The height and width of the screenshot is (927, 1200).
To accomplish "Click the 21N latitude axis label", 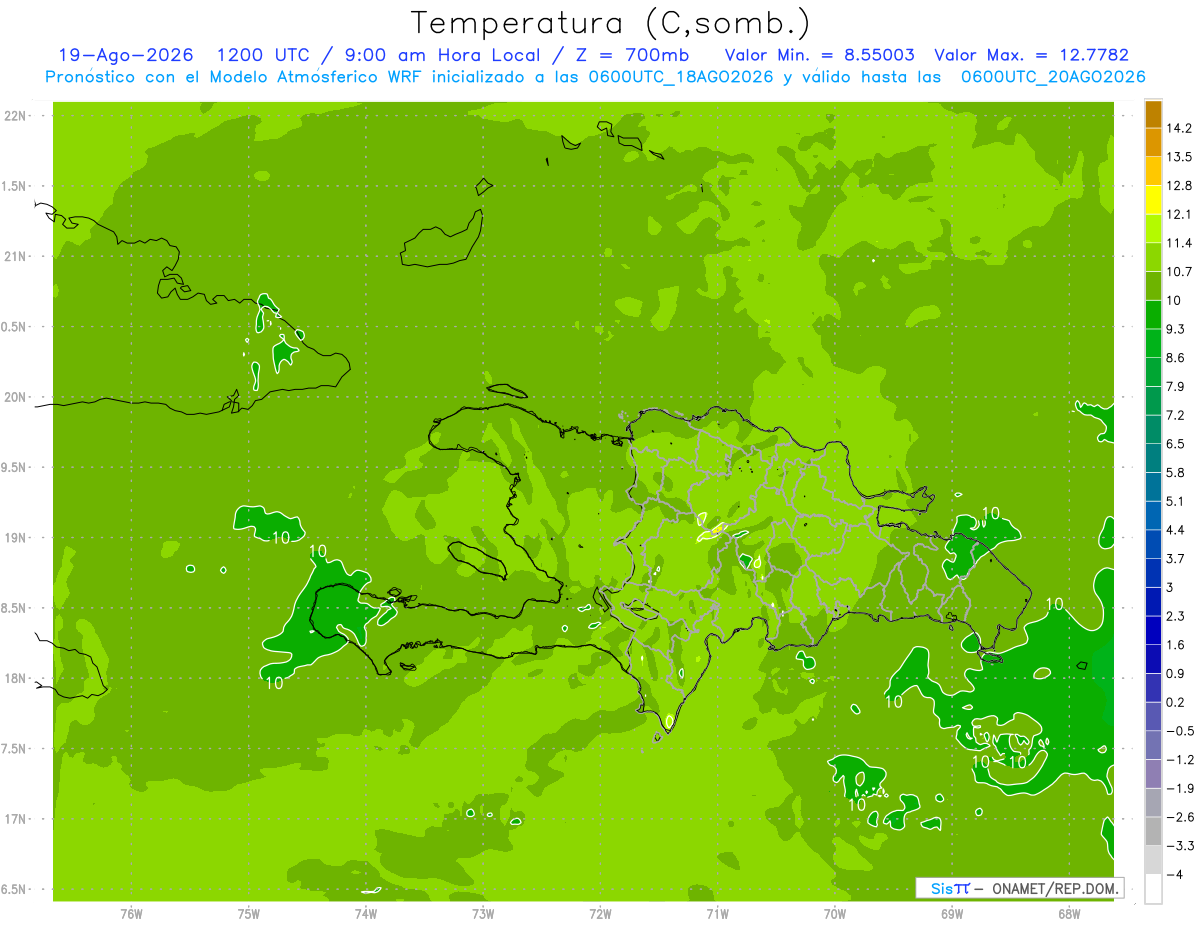I will click(16, 257).
